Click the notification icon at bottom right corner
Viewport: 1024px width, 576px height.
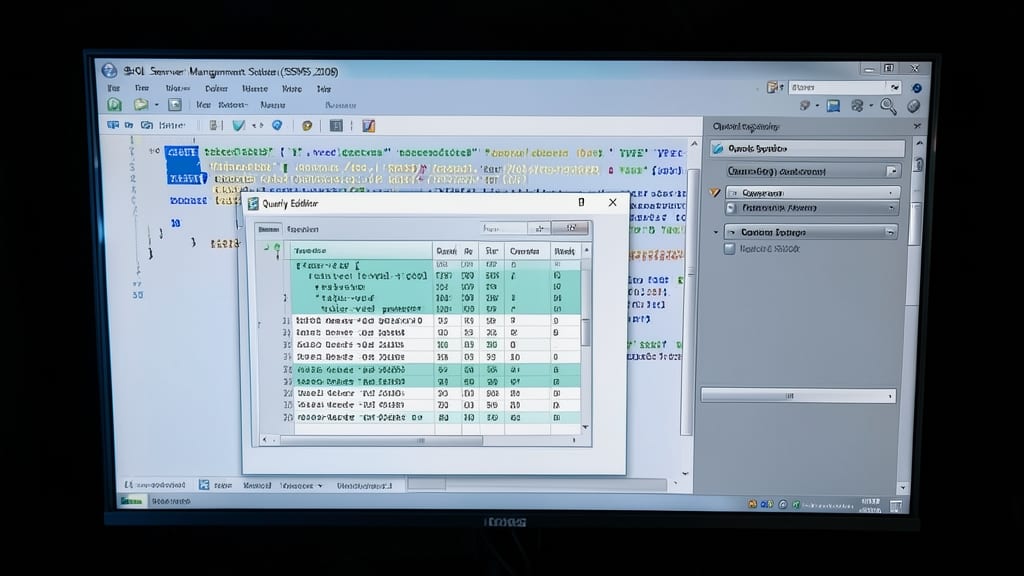click(x=896, y=506)
